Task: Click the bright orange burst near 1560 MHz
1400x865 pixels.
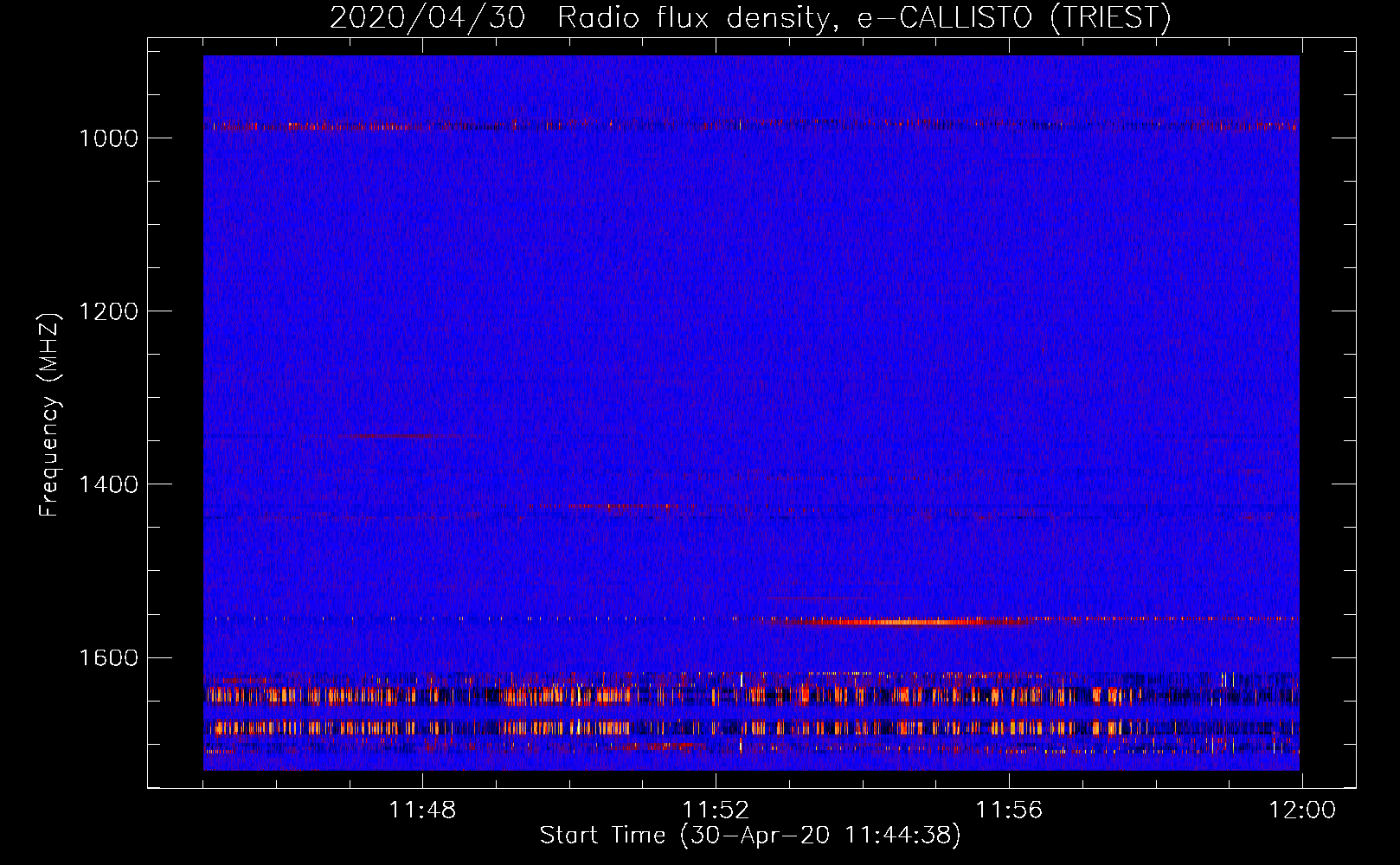Action: point(904,621)
